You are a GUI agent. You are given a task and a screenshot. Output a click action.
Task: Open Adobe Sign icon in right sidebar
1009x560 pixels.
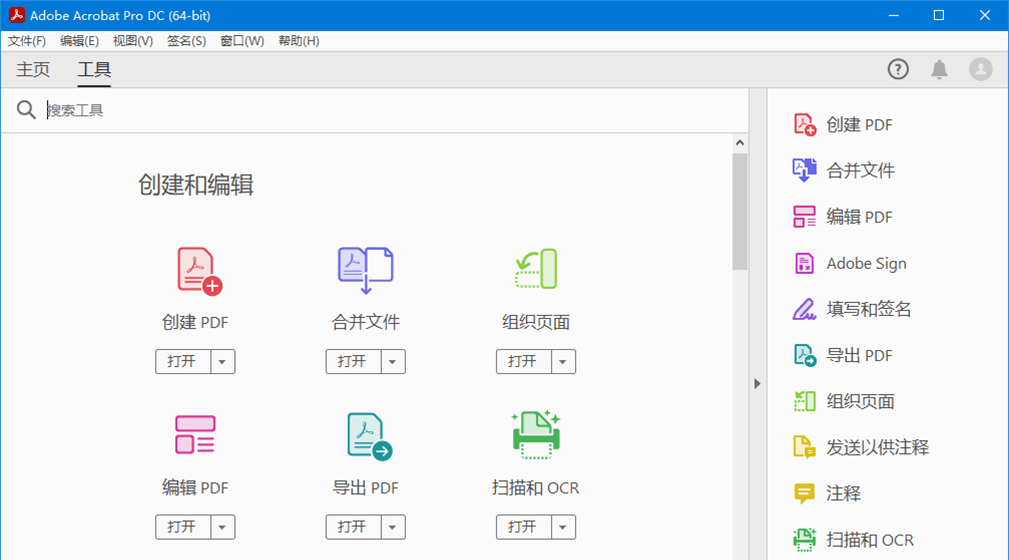804,263
